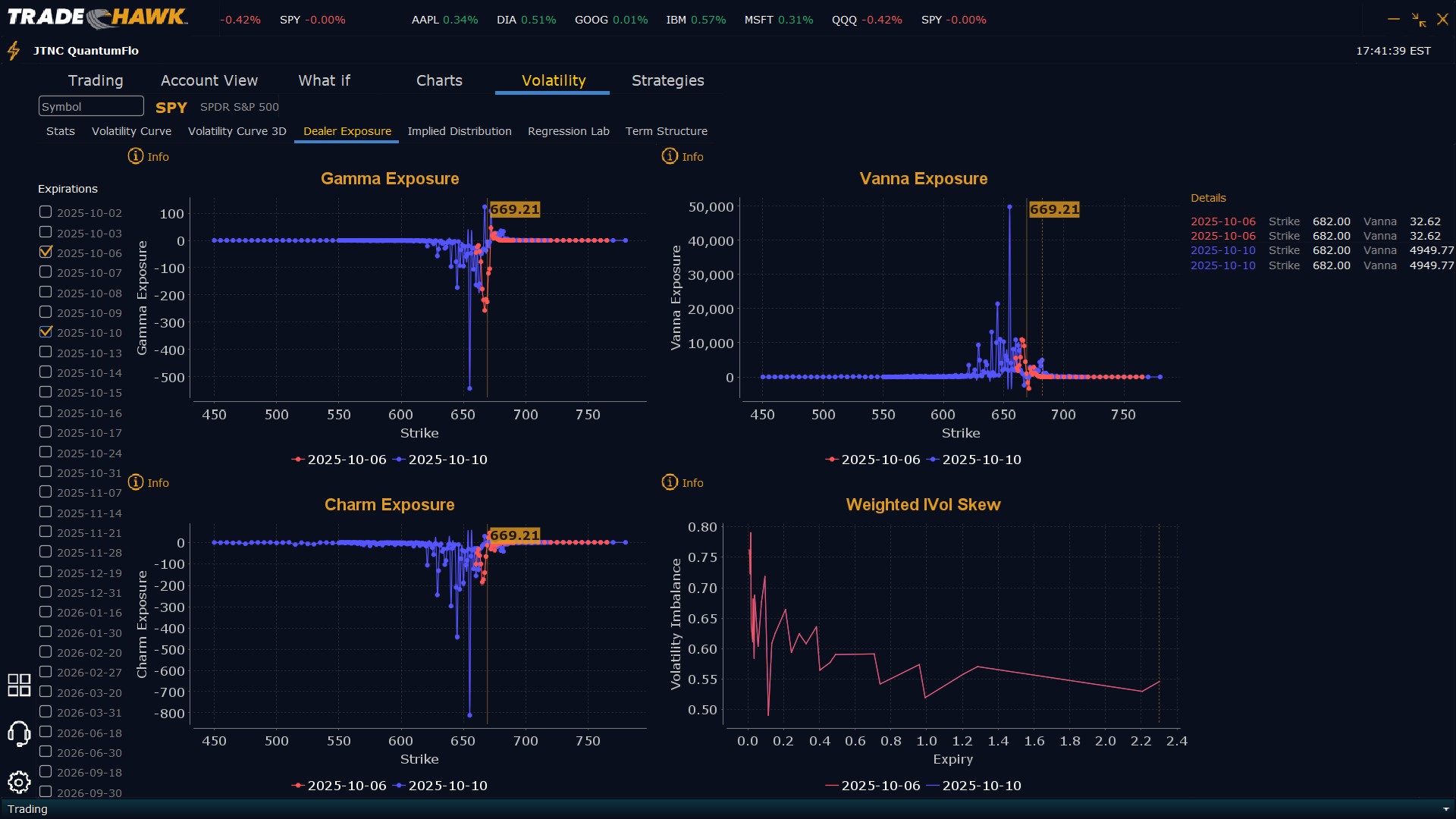Viewport: 1456px width, 819px height.
Task: Open the Term Structure sub-tab
Action: point(666,131)
